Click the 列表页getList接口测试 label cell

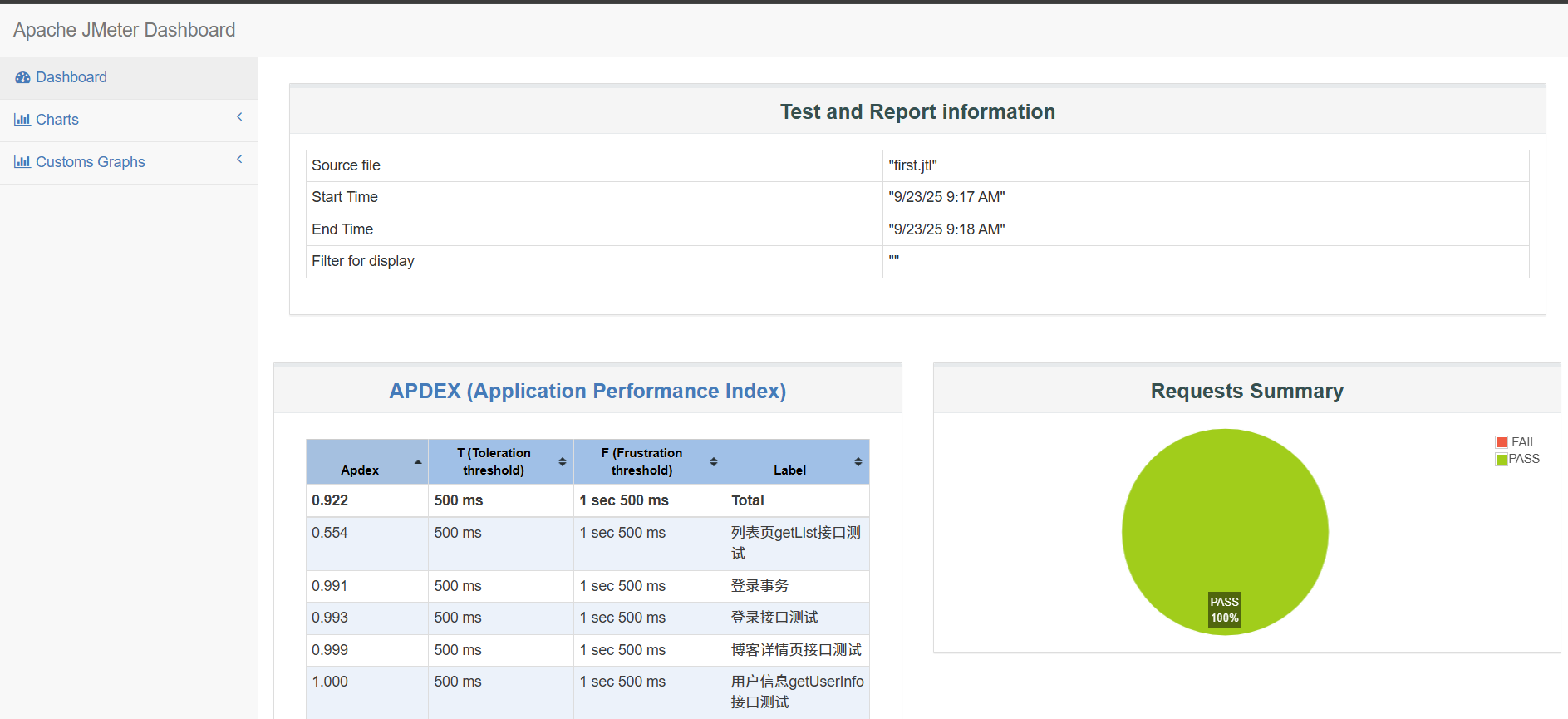[x=798, y=544]
